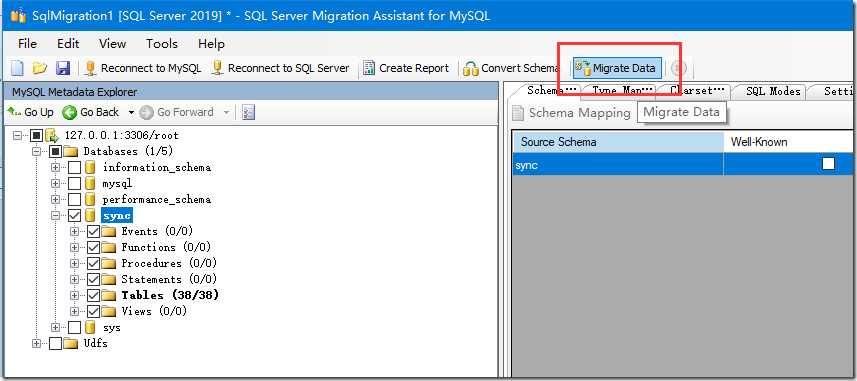Collapse the 127.0.0.1:3306/root server node
857x381 pixels.
click(17, 135)
